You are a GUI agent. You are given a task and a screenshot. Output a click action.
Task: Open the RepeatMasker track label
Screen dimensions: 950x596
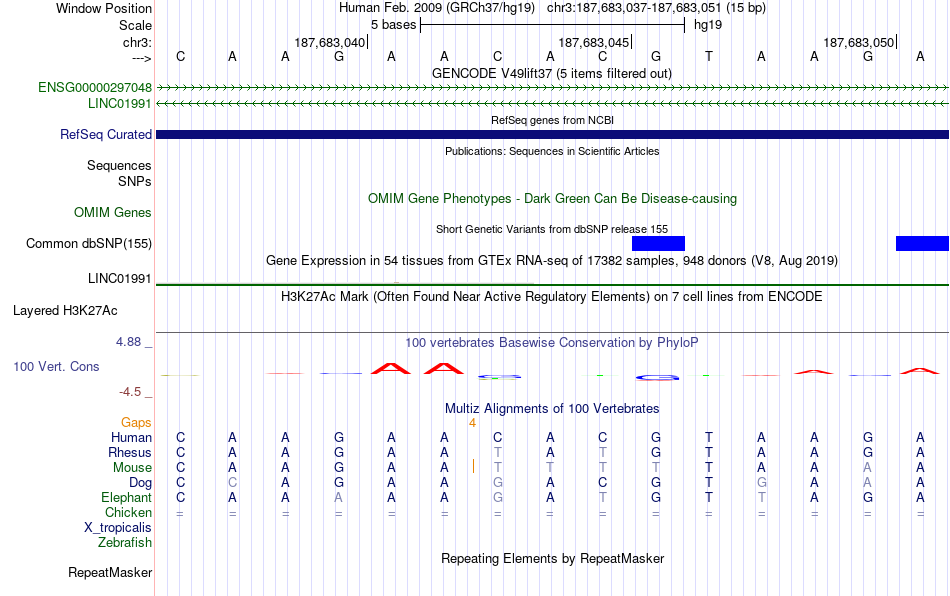pyautogui.click(x=110, y=572)
